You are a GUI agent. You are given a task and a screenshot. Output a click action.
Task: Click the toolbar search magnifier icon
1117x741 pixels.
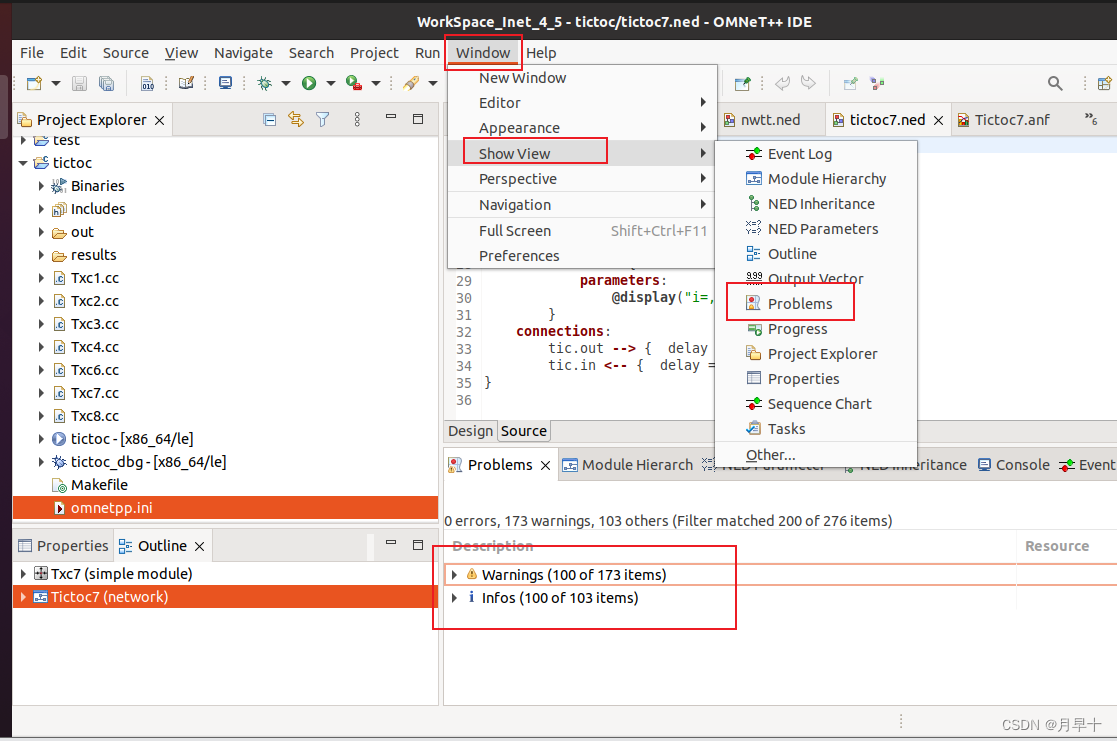tap(1055, 83)
